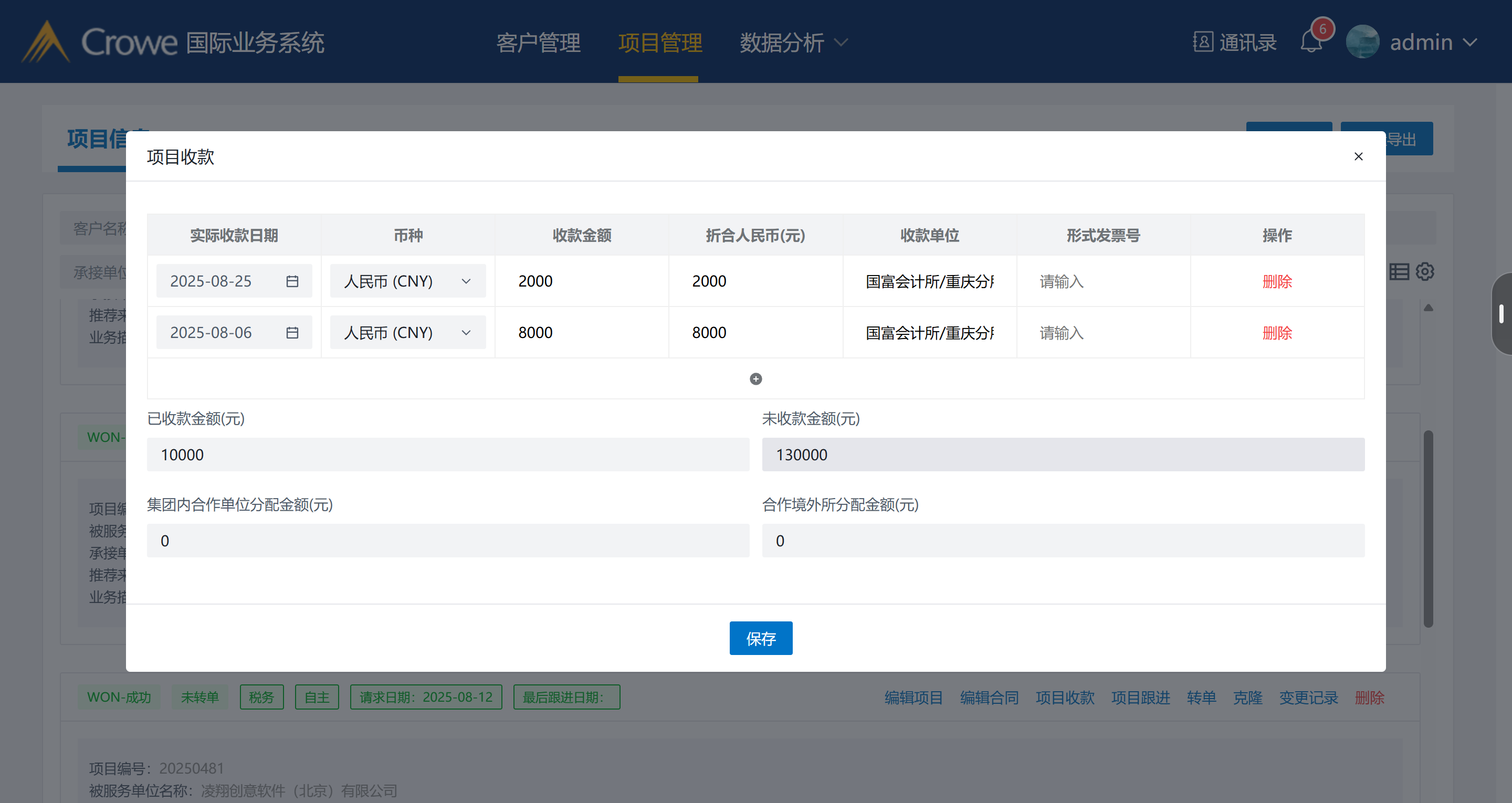Switch to 客户管理 menu
Viewport: 1512px width, 803px height.
(x=538, y=43)
